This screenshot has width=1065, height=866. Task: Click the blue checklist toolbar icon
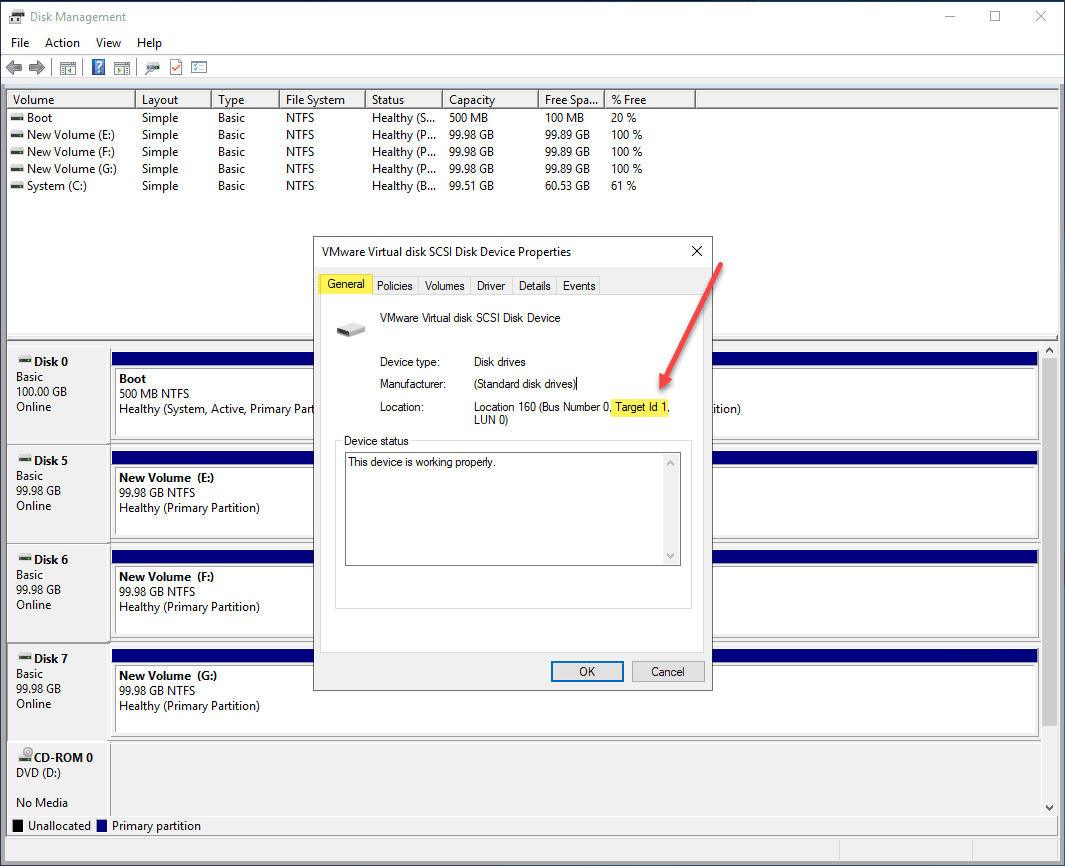[198, 67]
